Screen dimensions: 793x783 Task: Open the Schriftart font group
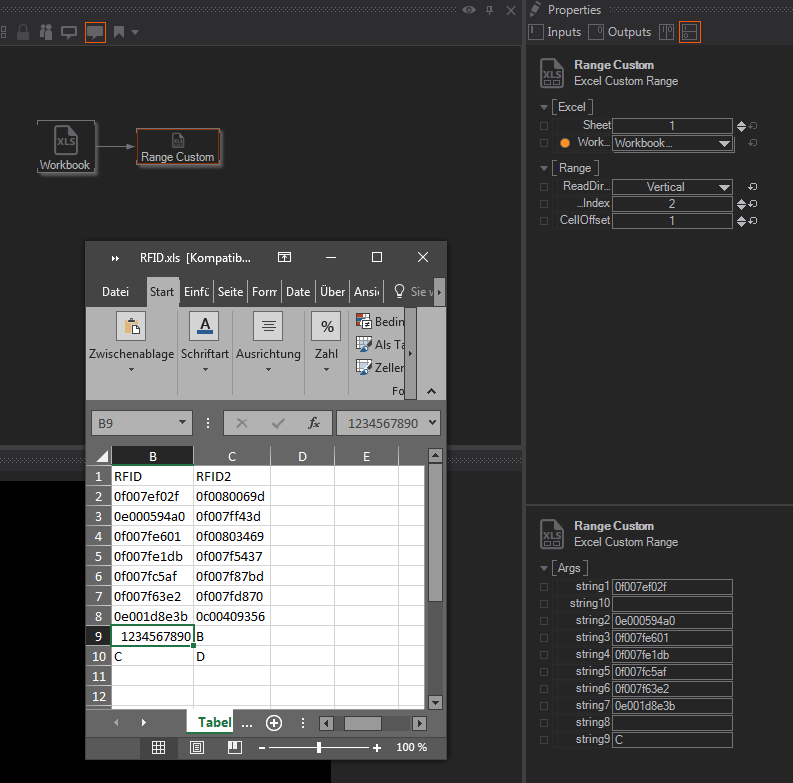(204, 342)
